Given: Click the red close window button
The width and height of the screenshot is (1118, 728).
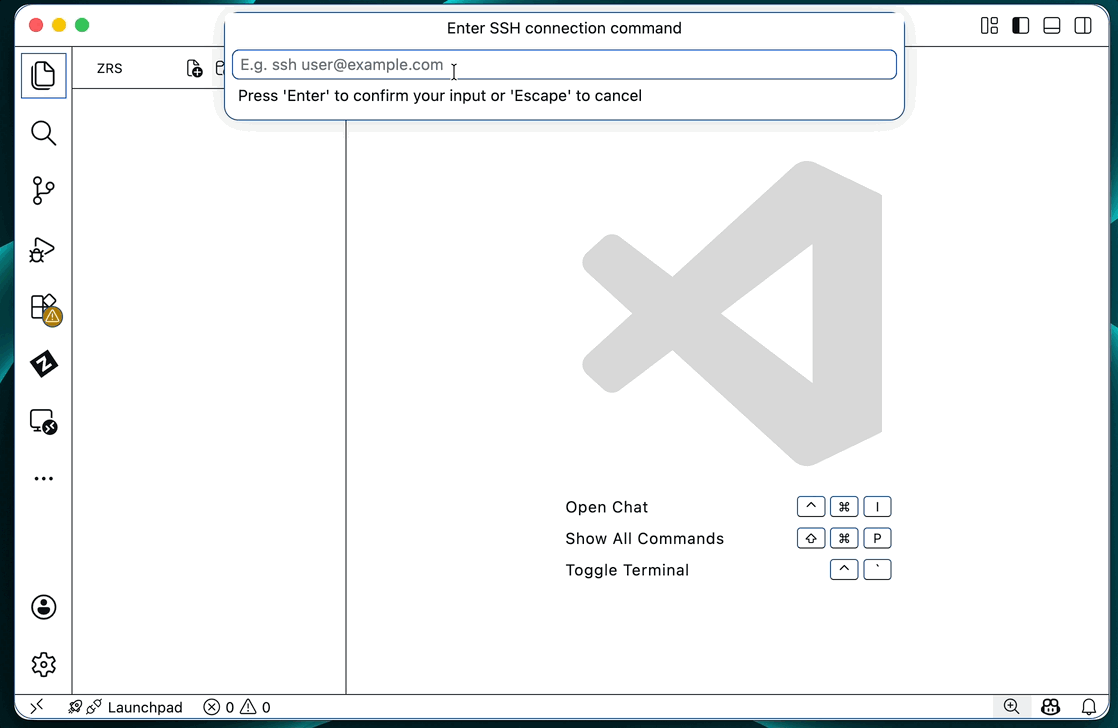Looking at the screenshot, I should [36, 26].
